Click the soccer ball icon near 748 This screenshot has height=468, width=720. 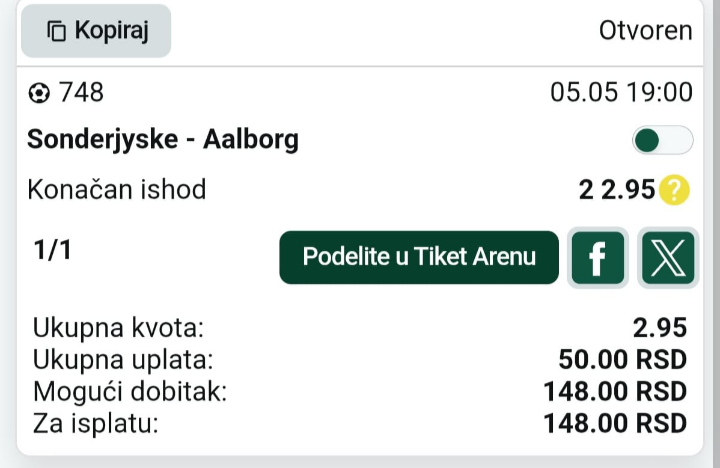39,93
